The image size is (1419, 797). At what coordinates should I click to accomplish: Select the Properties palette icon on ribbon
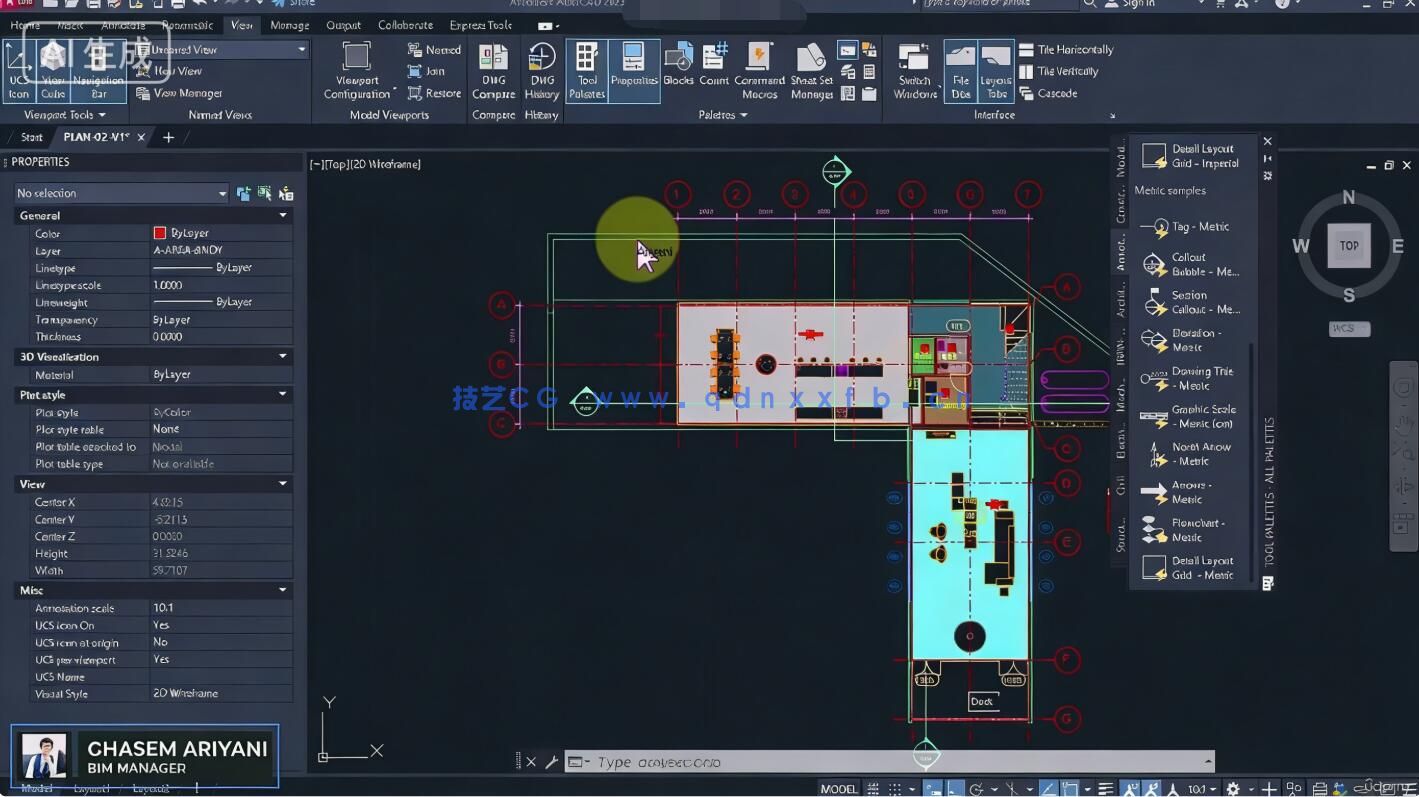tap(633, 62)
